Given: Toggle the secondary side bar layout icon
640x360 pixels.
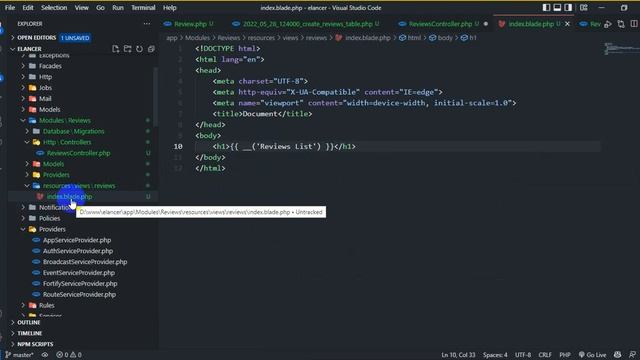Looking at the screenshot, I should click(568, 8).
